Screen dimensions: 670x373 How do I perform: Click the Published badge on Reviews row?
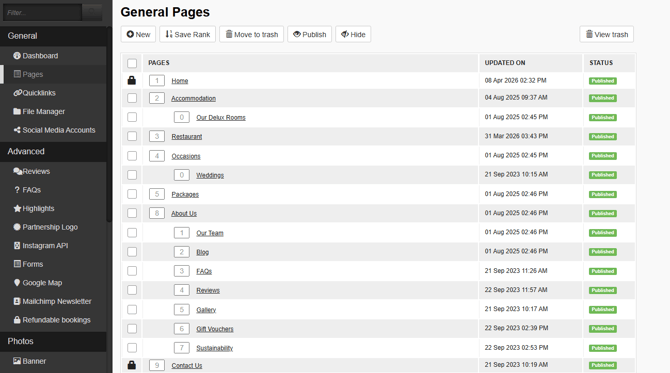click(x=602, y=290)
